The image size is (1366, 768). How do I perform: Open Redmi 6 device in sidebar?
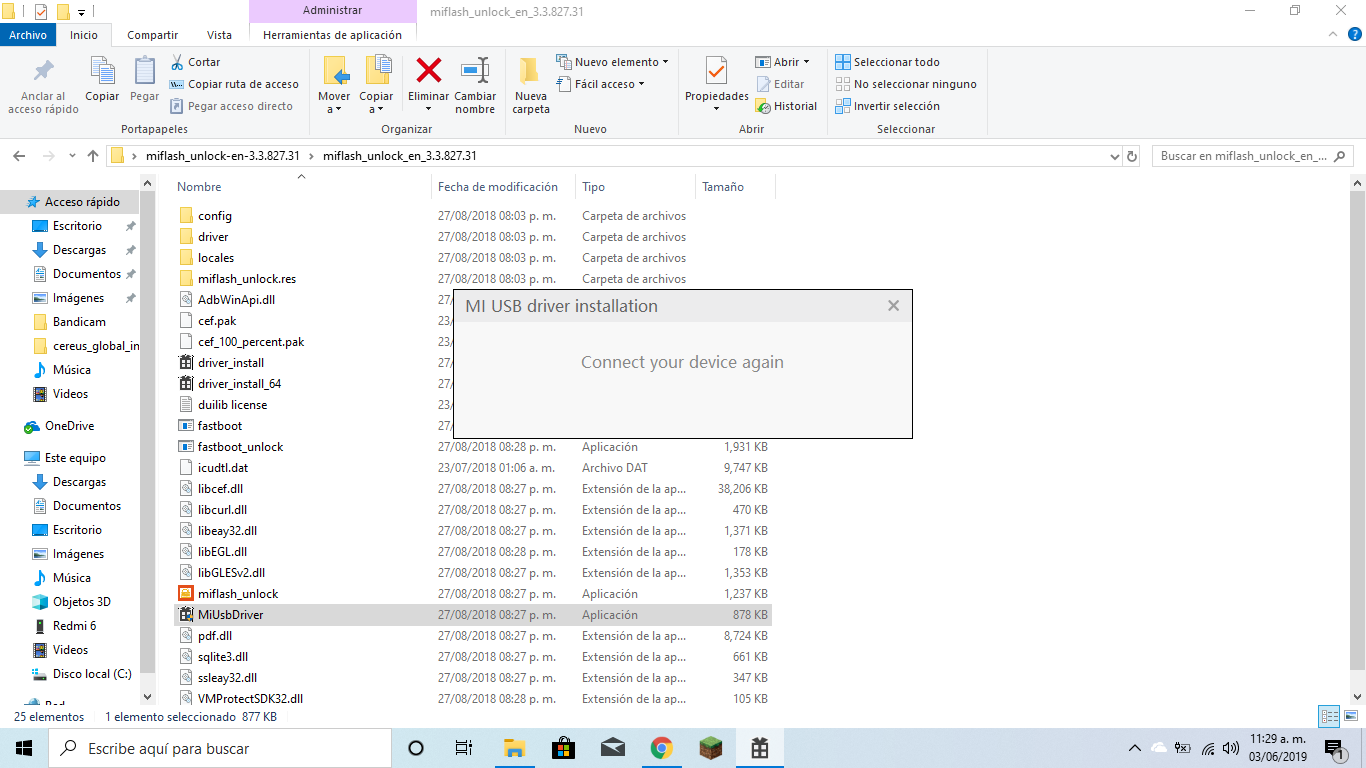(74, 626)
